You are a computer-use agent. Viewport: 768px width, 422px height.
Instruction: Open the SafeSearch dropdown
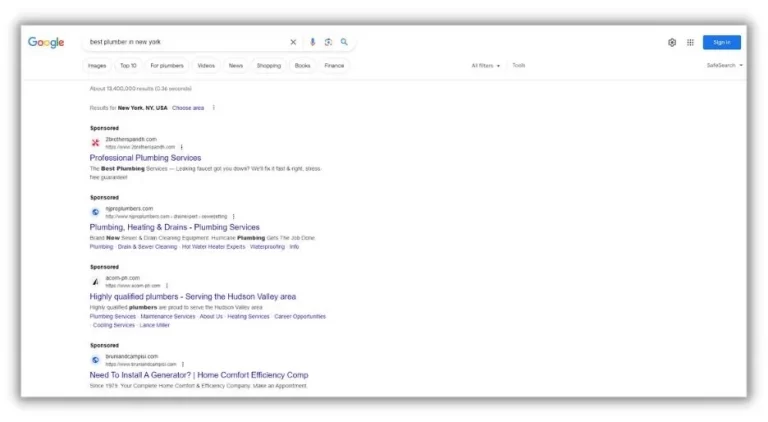coord(724,66)
